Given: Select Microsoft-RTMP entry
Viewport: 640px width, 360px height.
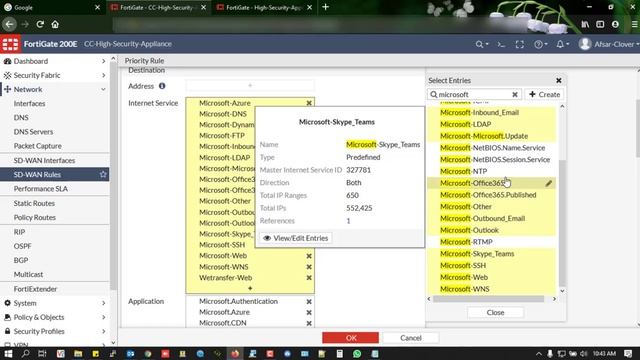Looking at the screenshot, I should (x=491, y=242).
